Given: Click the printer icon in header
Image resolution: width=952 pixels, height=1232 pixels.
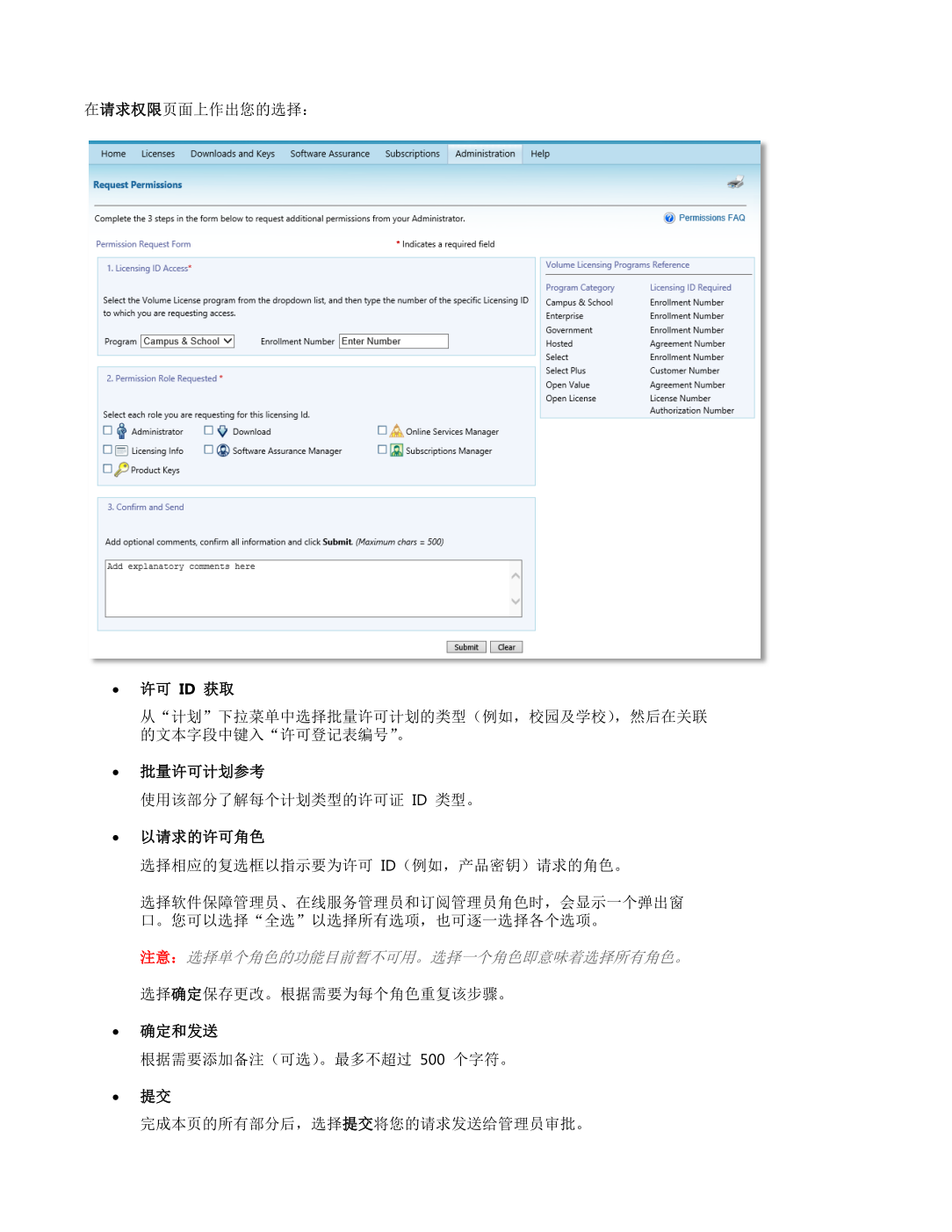Looking at the screenshot, I should (x=735, y=183).
